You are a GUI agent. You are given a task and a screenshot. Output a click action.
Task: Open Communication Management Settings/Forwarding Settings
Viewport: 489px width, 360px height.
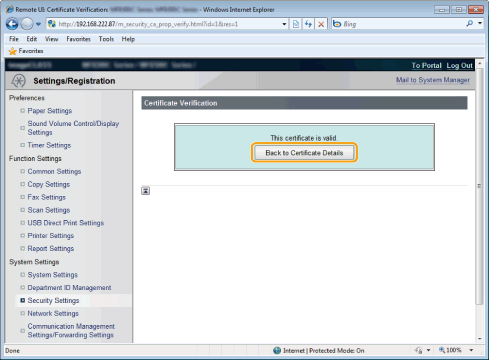coord(71,331)
